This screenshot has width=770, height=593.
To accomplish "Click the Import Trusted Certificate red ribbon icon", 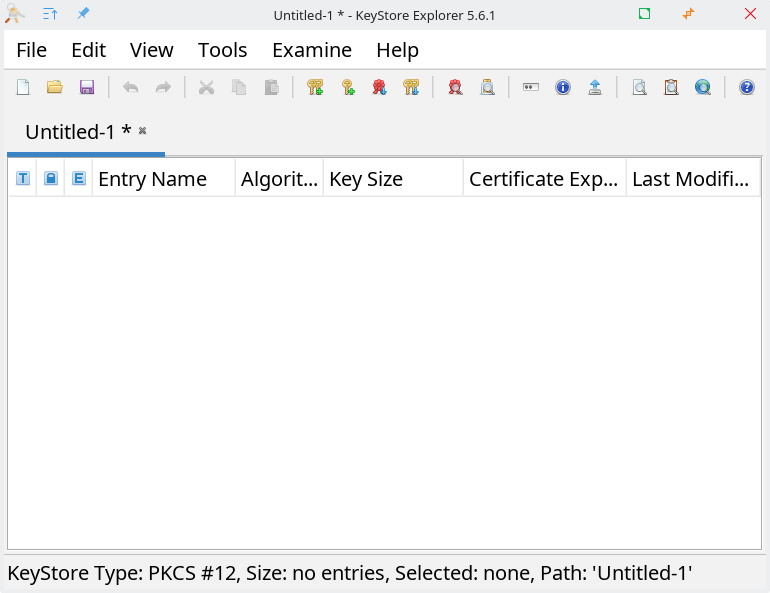I will [x=379, y=88].
